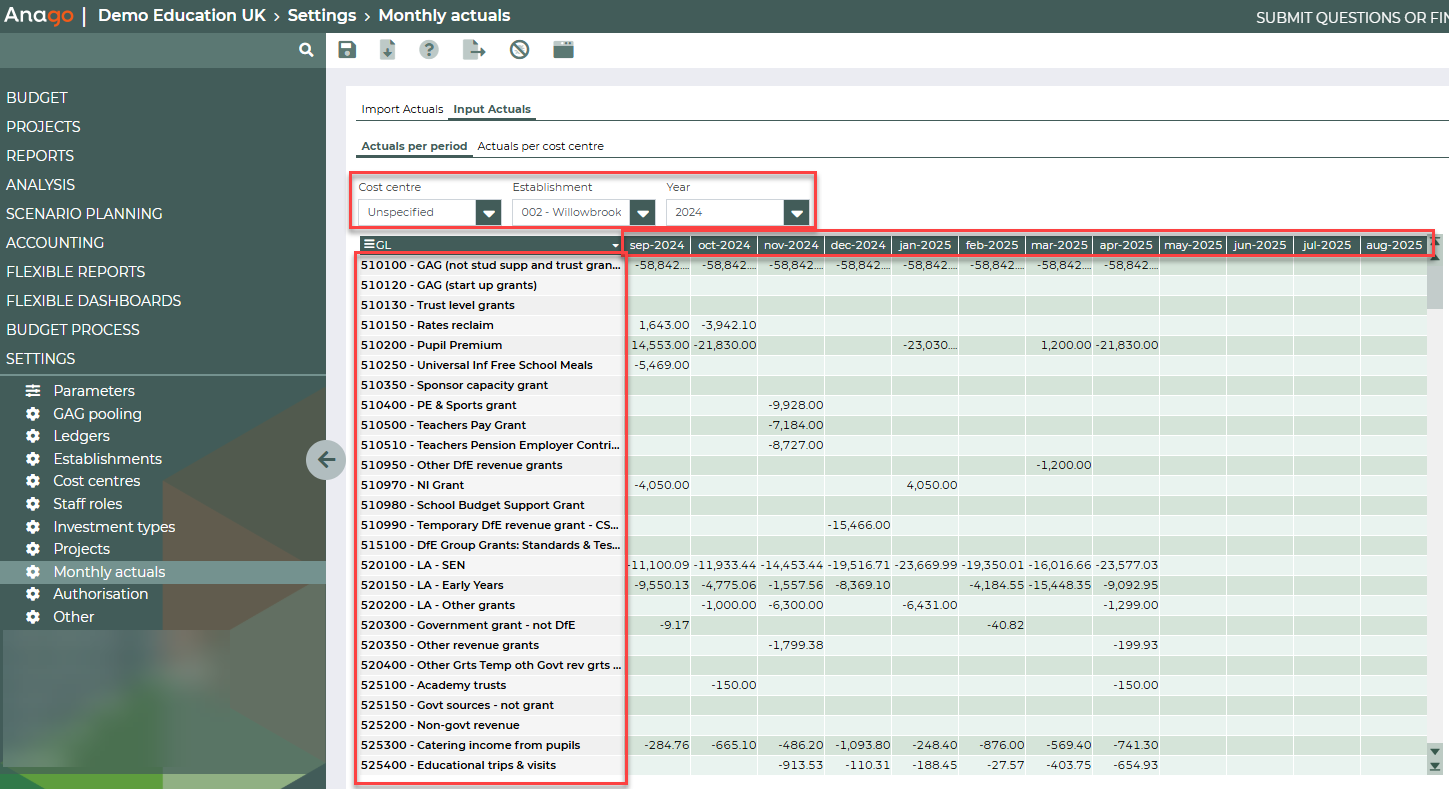This screenshot has height=789, width=1449.
Task: Open the Cost centre dropdown
Action: [x=488, y=212]
